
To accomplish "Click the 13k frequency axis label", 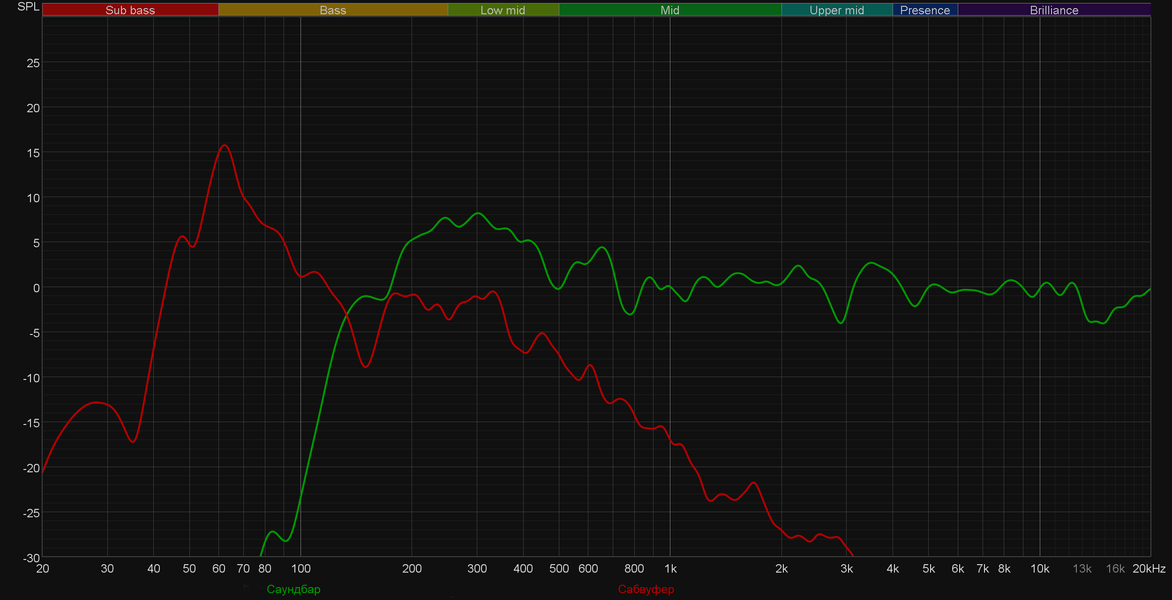I will [x=1082, y=569].
